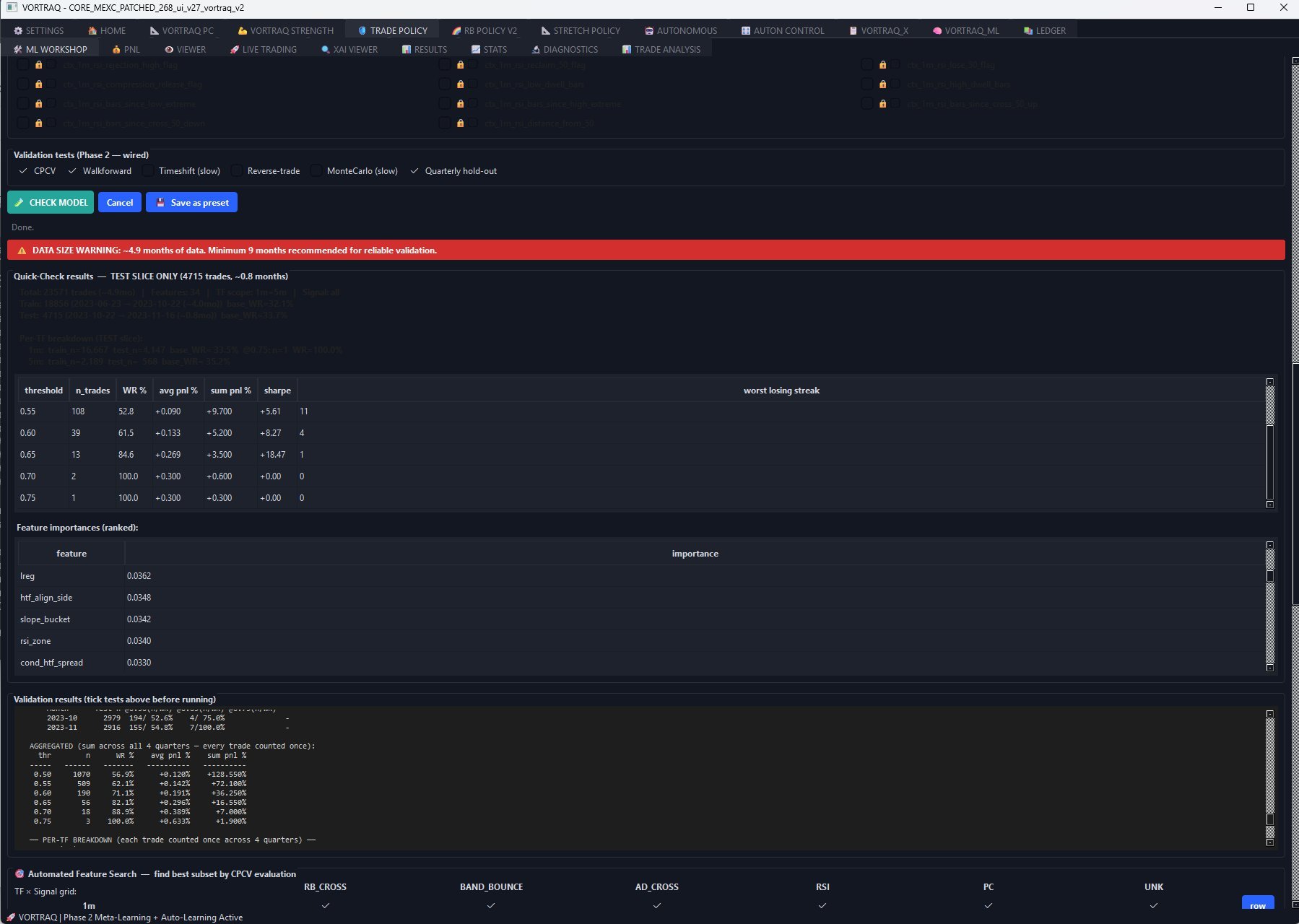The image size is (1299, 924).
Task: Select the 0.65 threshold row cell
Action: (43, 455)
